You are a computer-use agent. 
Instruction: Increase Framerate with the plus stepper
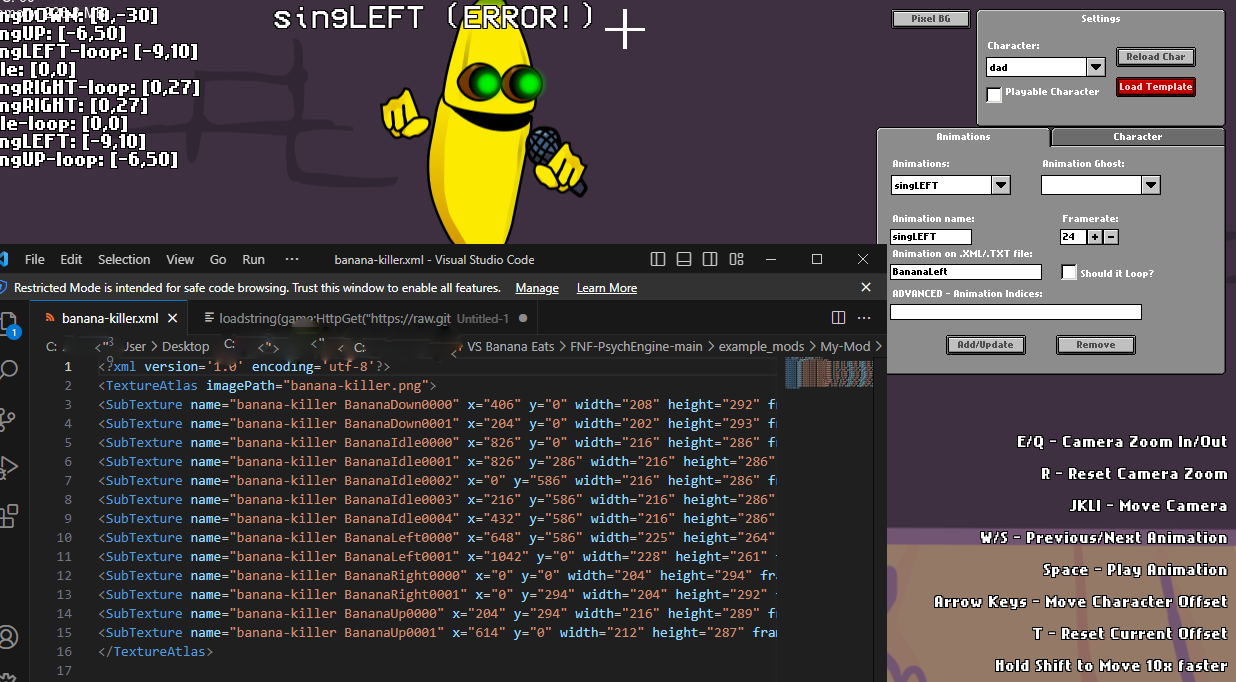pos(1095,237)
